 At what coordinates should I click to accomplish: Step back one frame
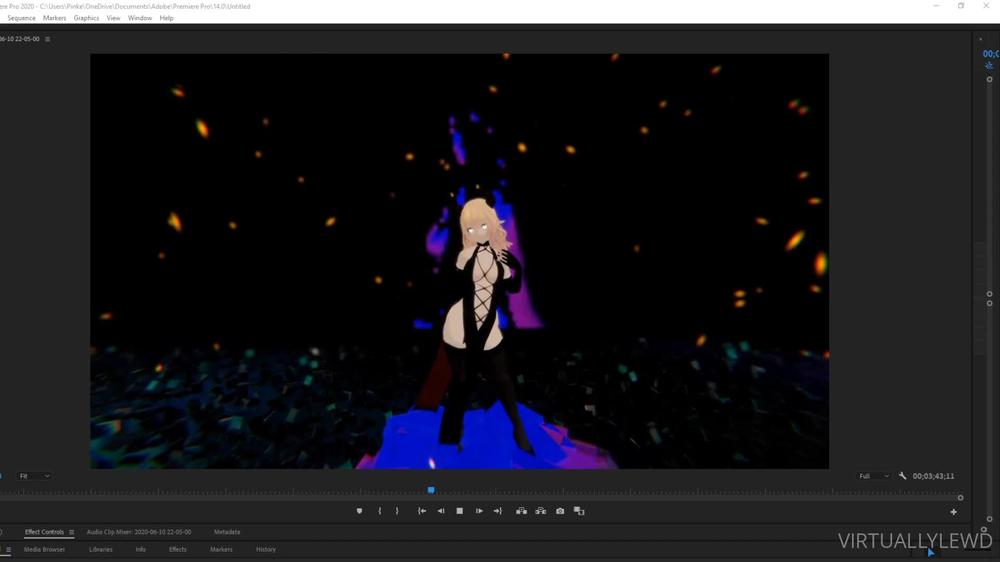pyautogui.click(x=441, y=511)
